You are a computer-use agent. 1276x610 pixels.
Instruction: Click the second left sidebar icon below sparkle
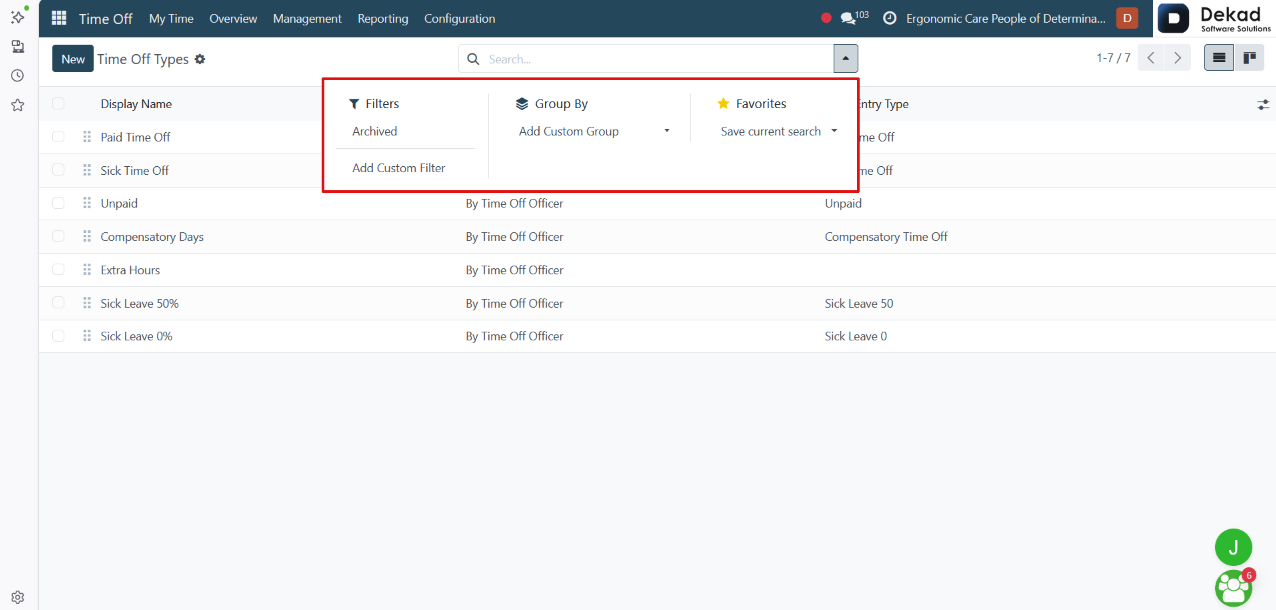(x=18, y=46)
